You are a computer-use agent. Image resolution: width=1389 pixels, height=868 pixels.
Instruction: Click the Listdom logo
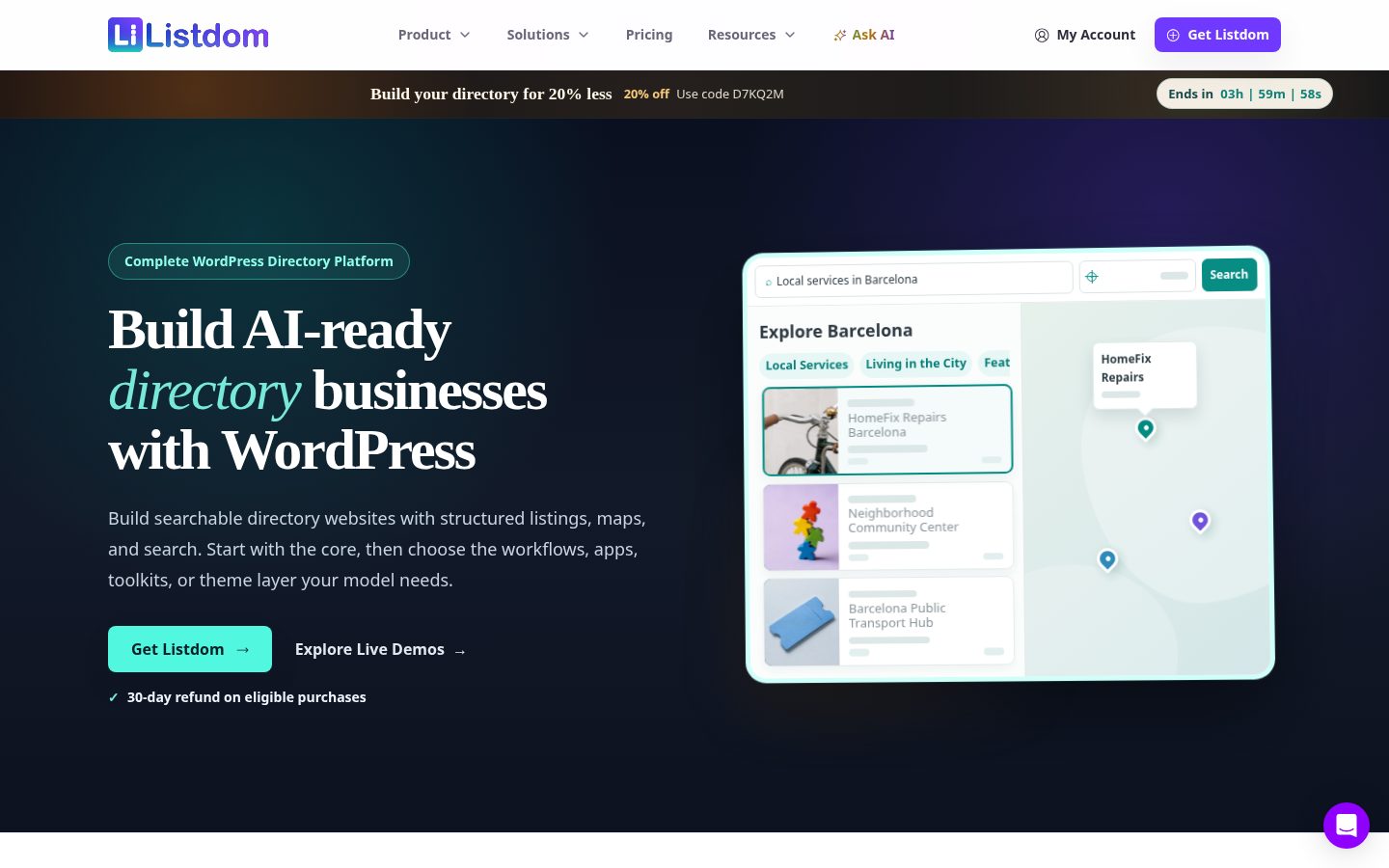point(188,35)
